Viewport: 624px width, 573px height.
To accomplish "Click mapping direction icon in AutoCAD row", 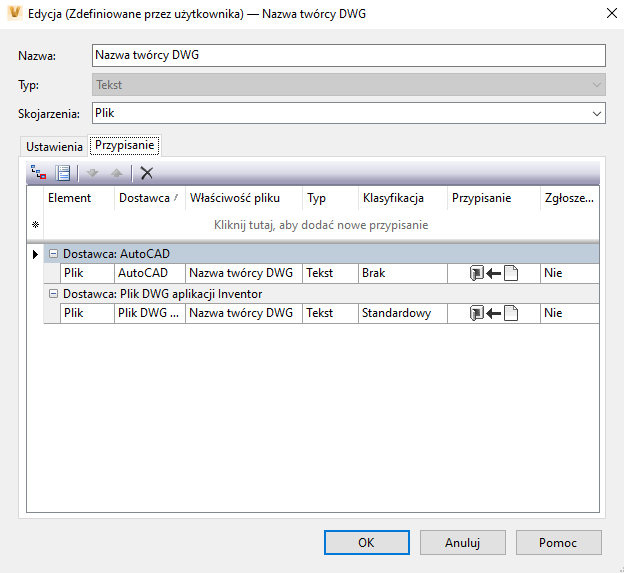I will (494, 273).
